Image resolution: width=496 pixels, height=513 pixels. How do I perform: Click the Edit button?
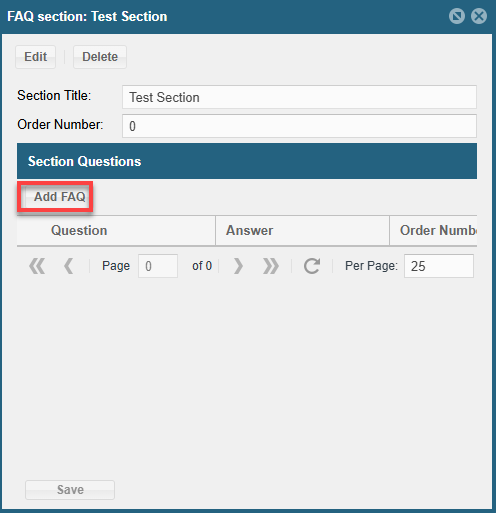tap(35, 57)
